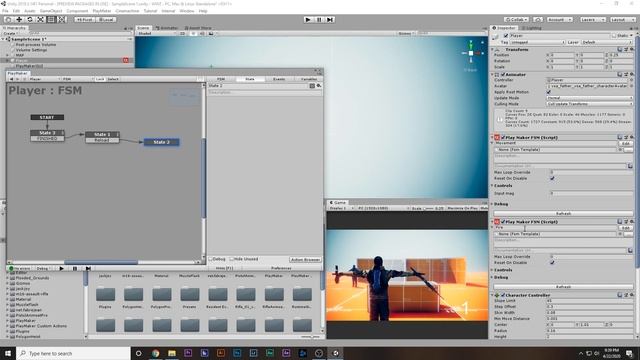Open the GameObject menu
The image size is (640, 360).
click(x=51, y=11)
